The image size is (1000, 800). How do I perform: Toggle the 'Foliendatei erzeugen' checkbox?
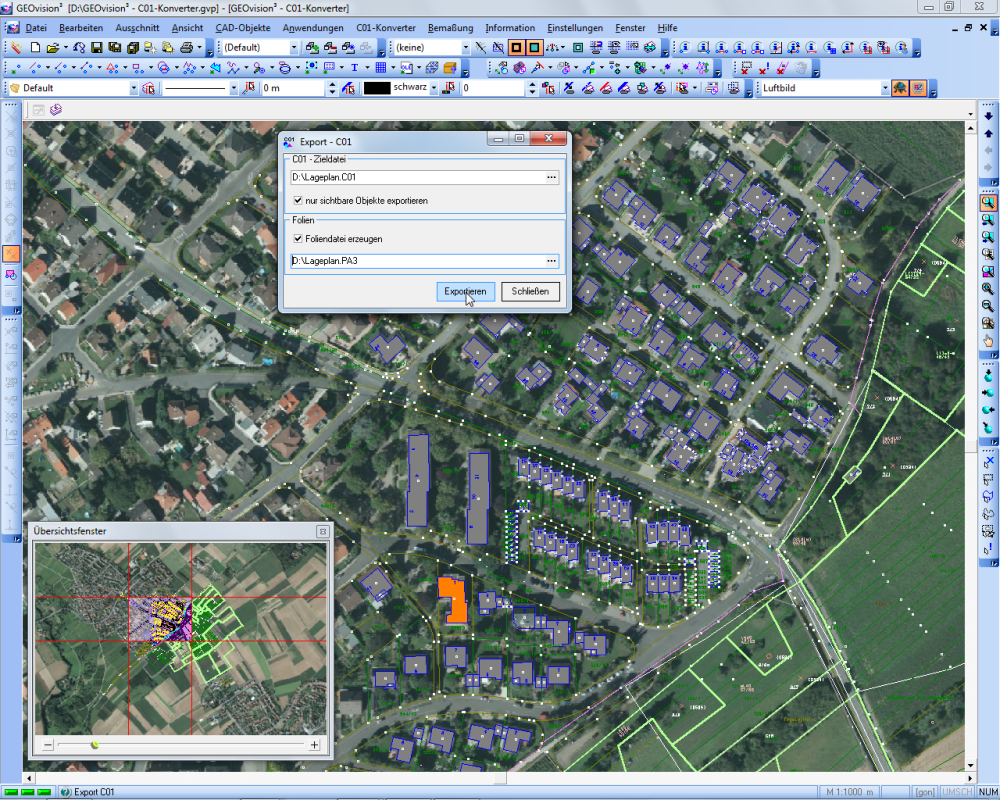[298, 239]
